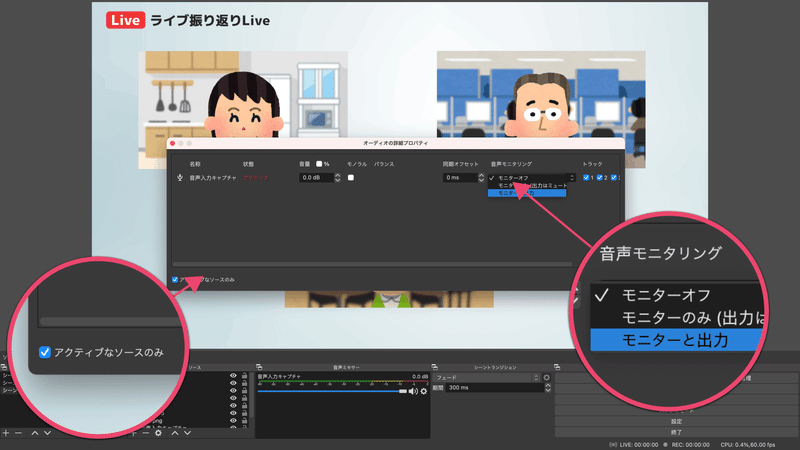
Task: Move the source up in the sources toolbar
Action: [x=174, y=433]
